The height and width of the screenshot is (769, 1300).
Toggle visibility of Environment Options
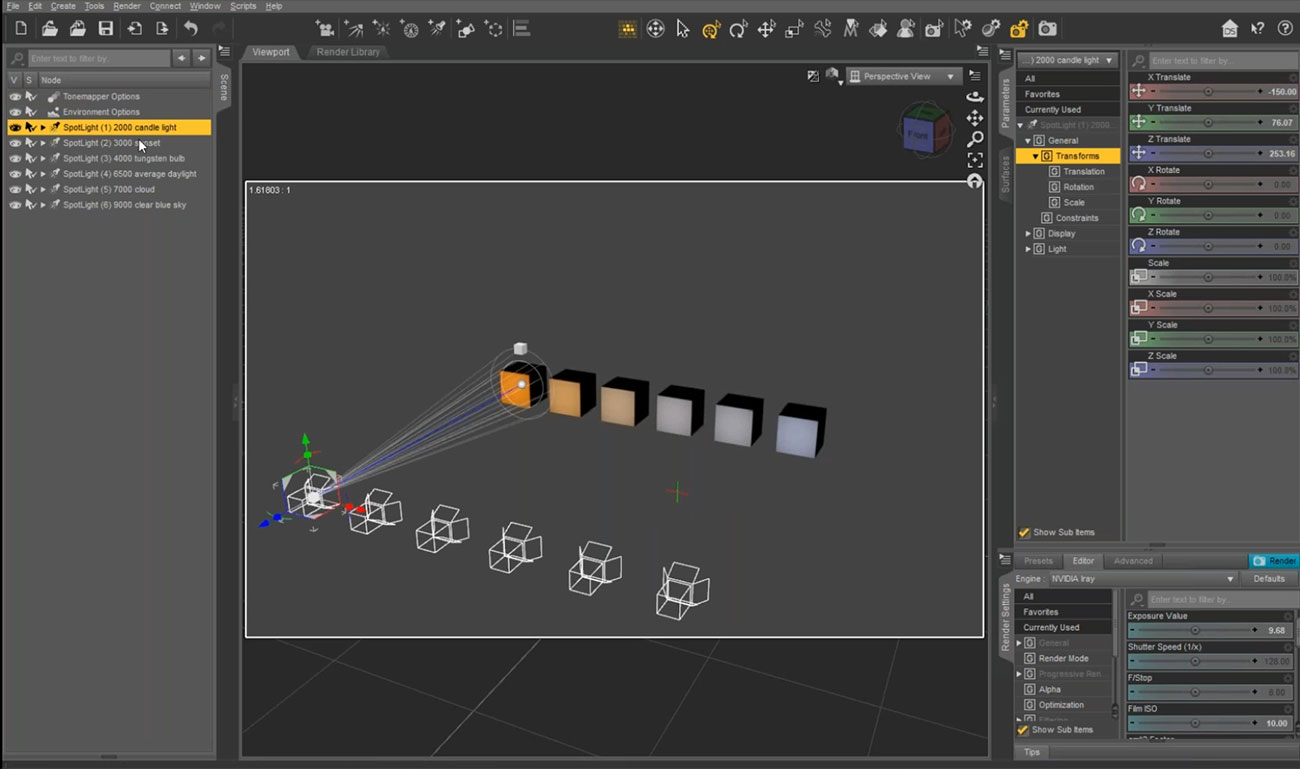15,112
